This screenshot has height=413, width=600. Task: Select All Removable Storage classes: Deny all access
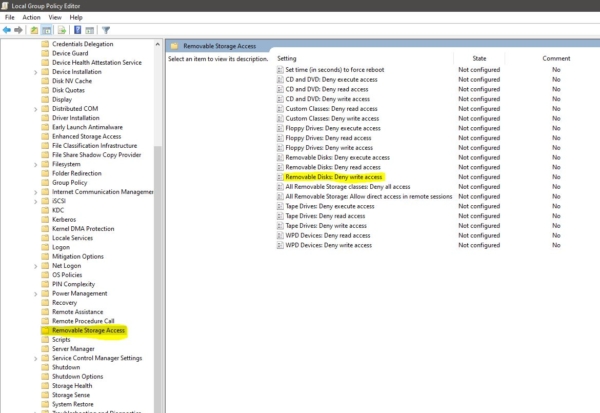tap(348, 187)
